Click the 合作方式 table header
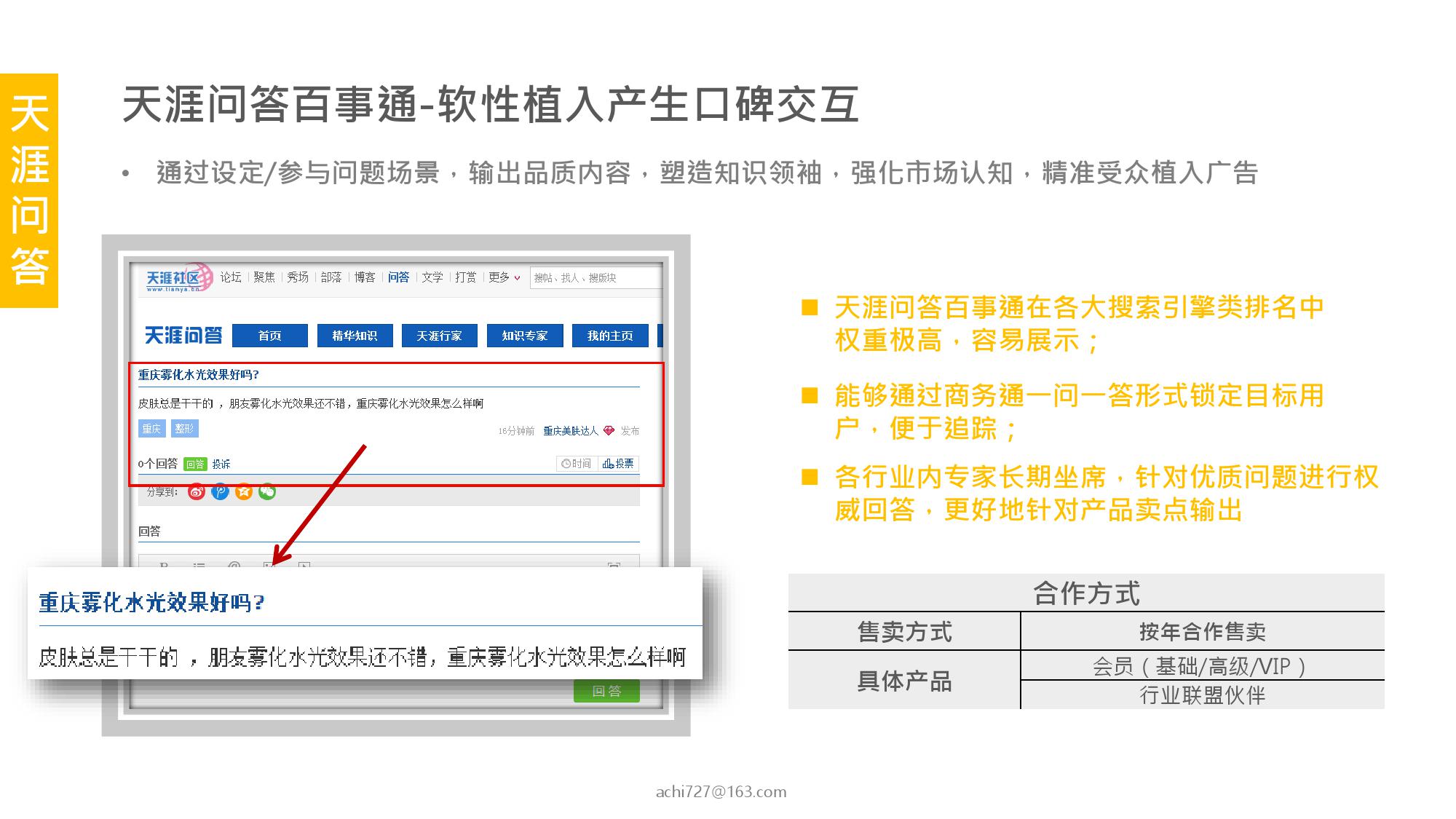Screen dimensions: 1456x819 point(1086,593)
